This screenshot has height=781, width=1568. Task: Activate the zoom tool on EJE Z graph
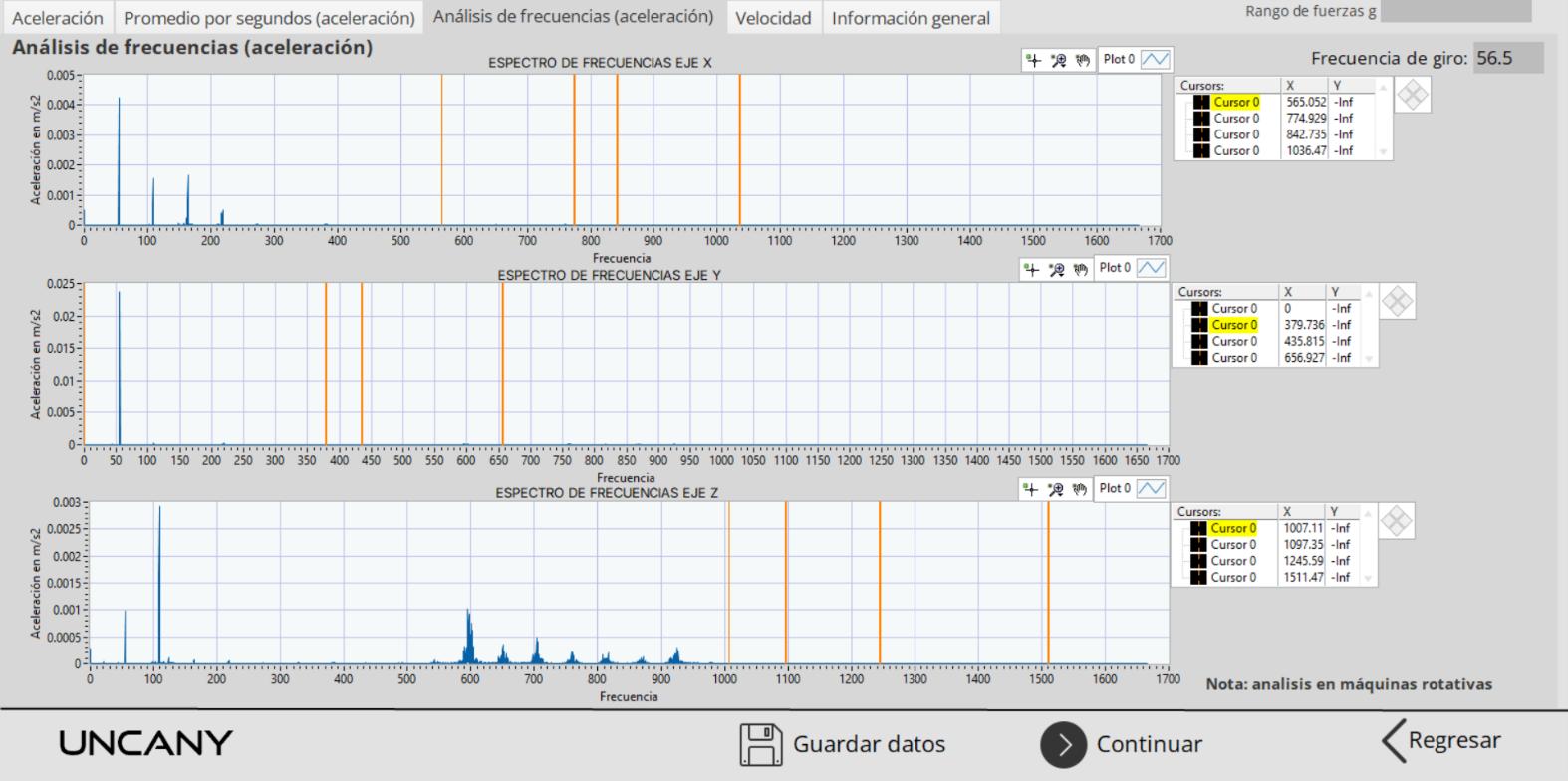1056,489
